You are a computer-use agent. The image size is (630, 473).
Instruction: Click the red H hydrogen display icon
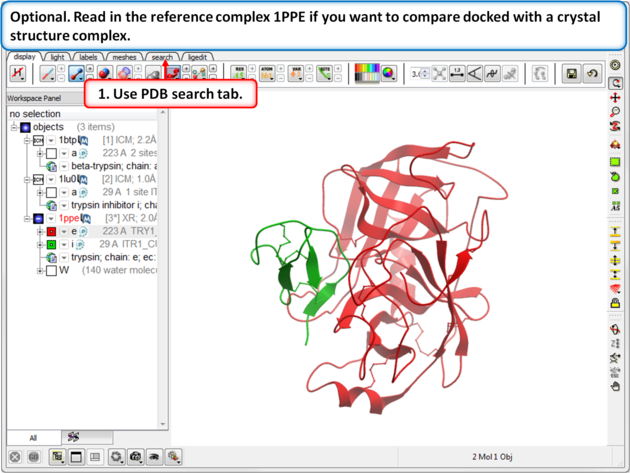[x=17, y=74]
